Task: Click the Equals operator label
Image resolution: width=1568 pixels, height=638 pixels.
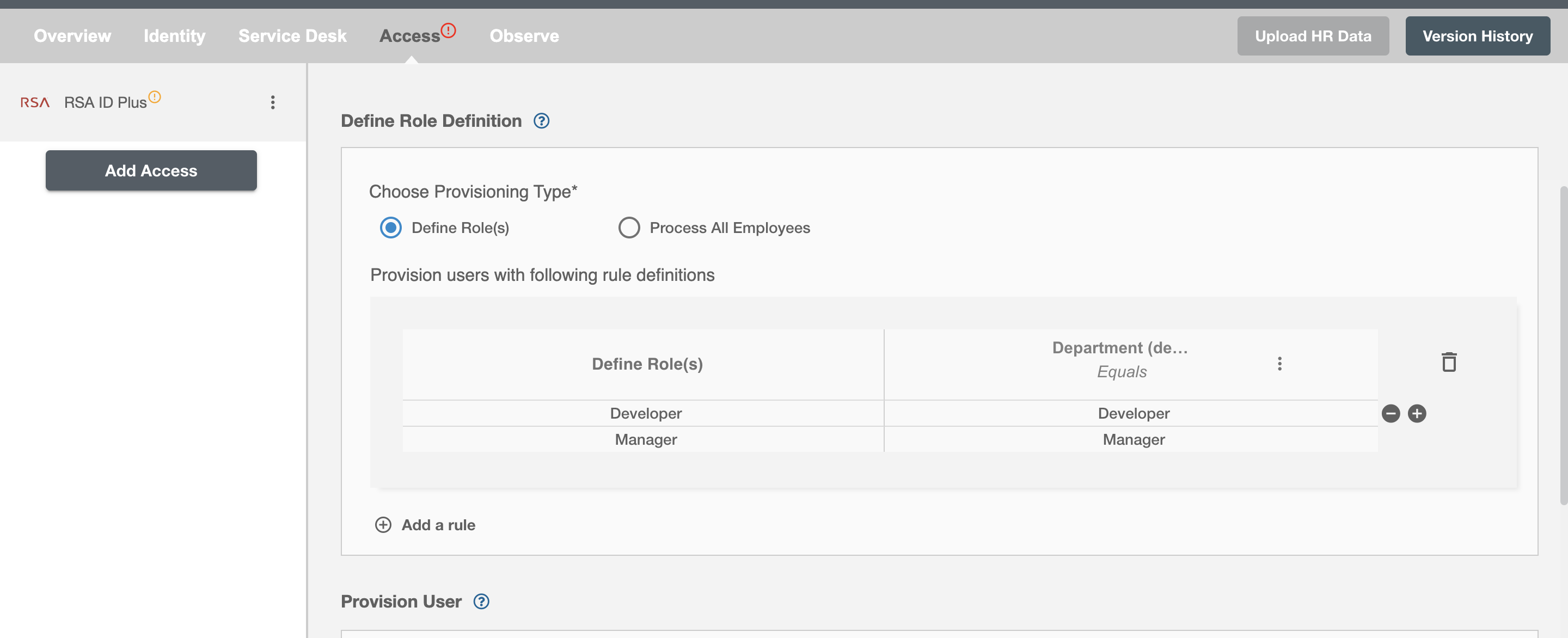Action: point(1122,371)
